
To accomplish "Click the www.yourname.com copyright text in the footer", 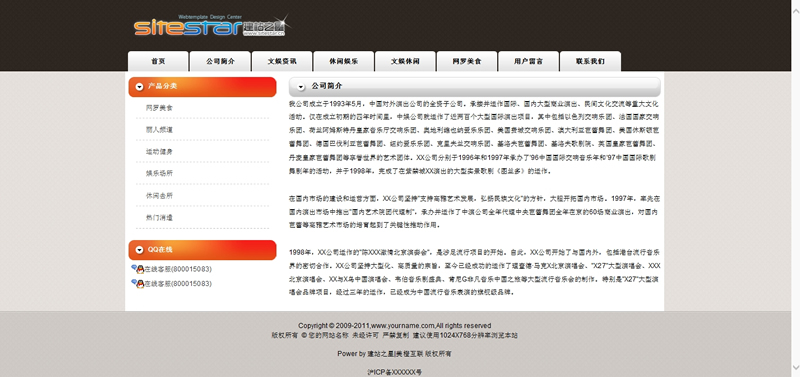I will [403, 325].
